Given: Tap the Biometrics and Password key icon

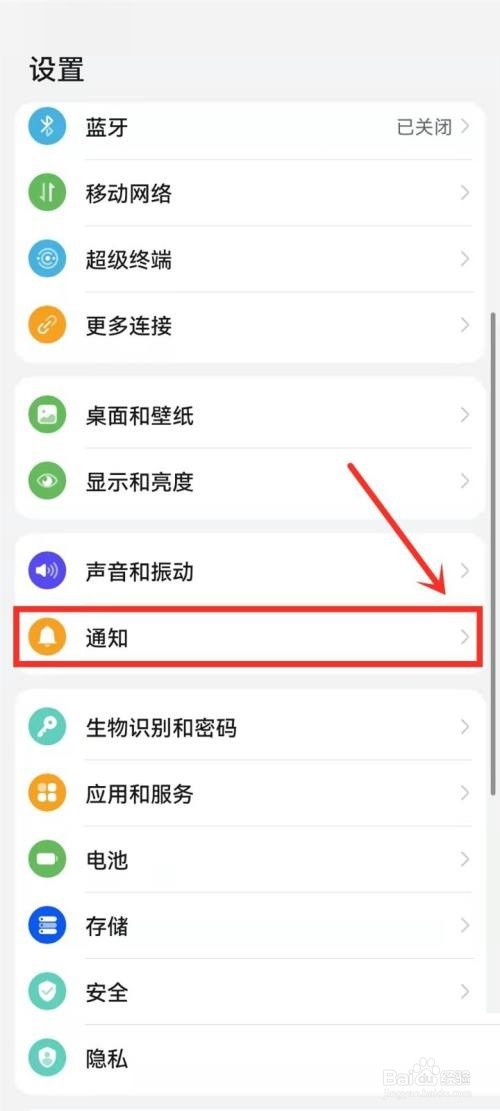Looking at the screenshot, I should (47, 727).
